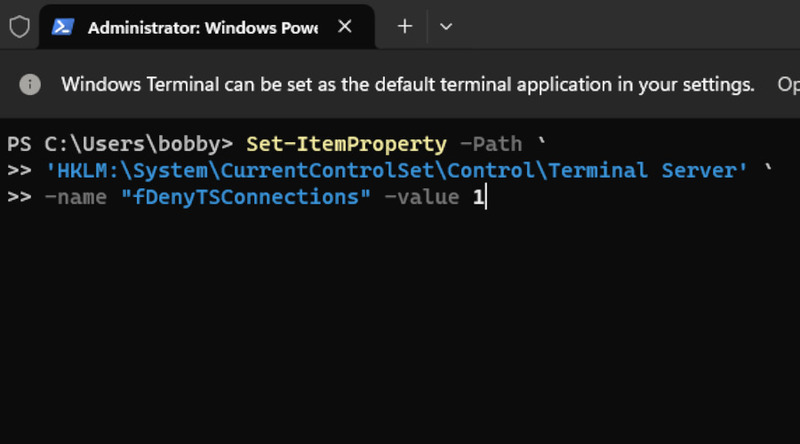The image size is (800, 444).
Task: Click the -name parameter text
Action: 76,197
